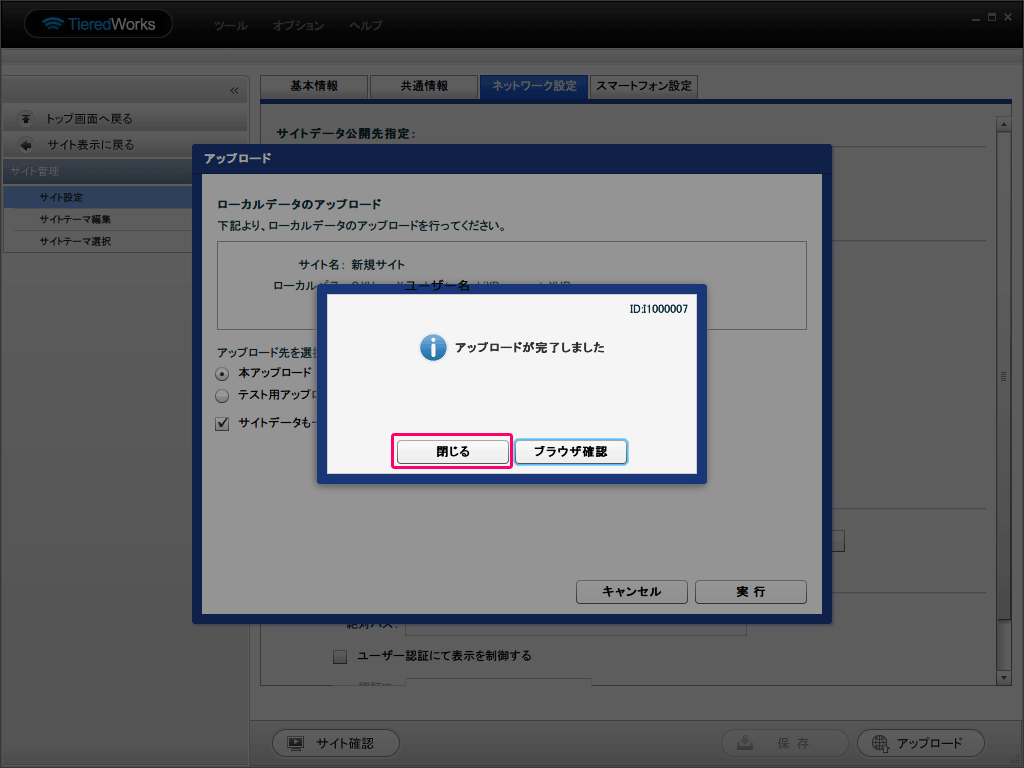1024x768 pixels.
Task: Click the home icon beside トップ画面へ戻る
Action: click(26, 119)
